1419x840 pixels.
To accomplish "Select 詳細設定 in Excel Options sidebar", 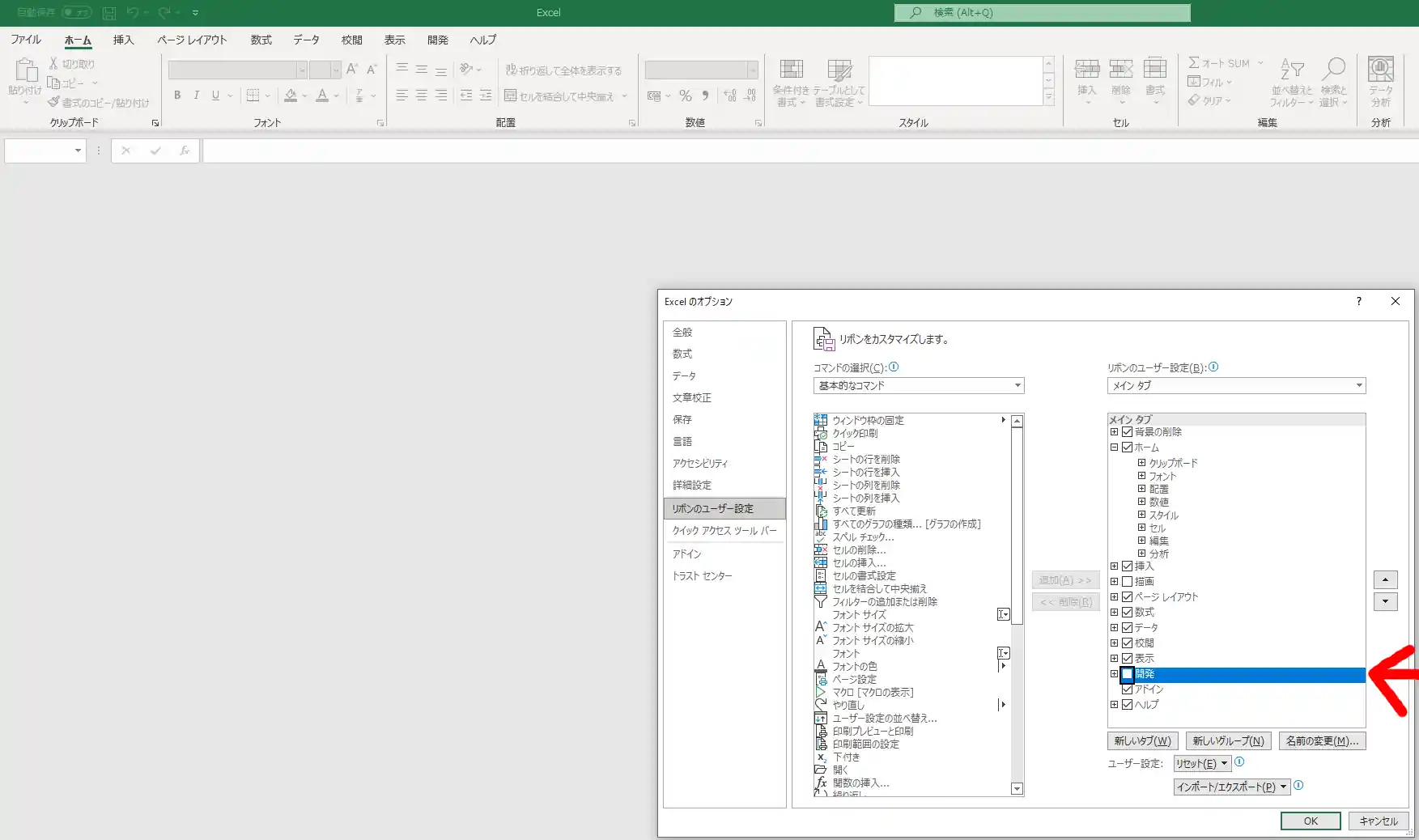I will pyautogui.click(x=724, y=486).
